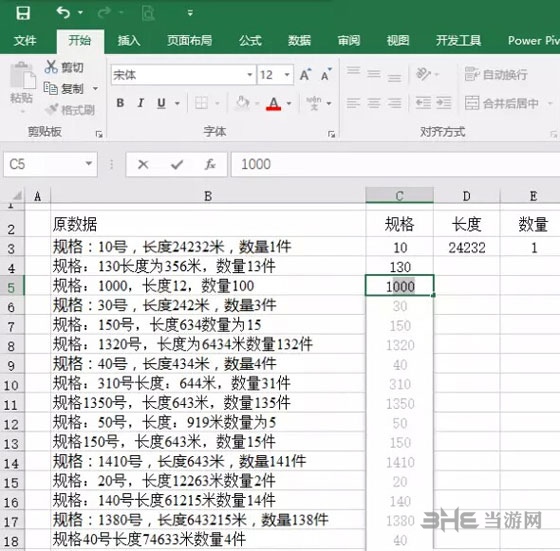The height and width of the screenshot is (551, 560).
Task: Click the formula bar showing 1000
Action: tap(396, 164)
